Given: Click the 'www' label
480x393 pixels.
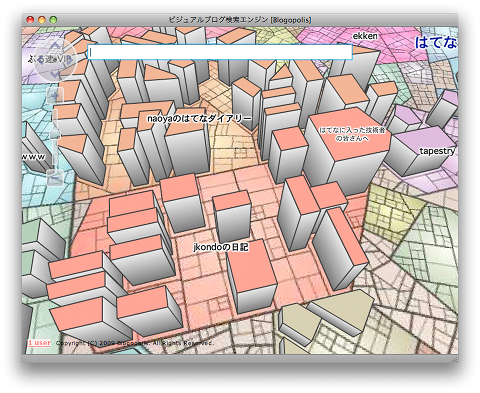Looking at the screenshot, I should coord(33,157).
